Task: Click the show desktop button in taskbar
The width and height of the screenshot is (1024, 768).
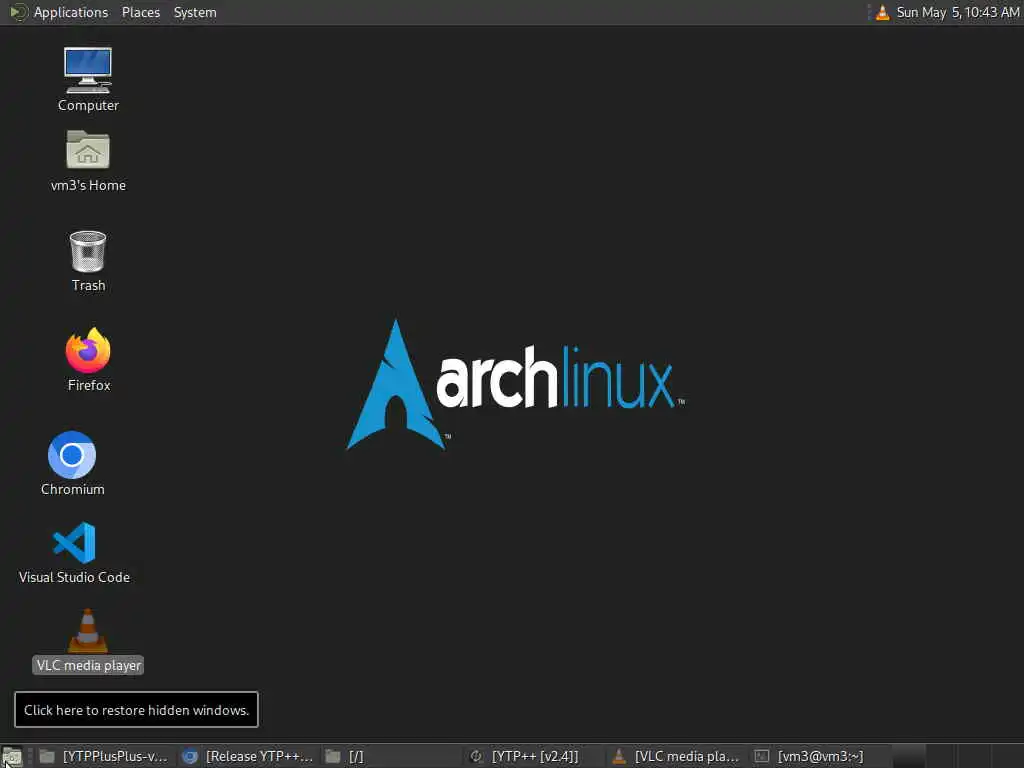Action: (x=12, y=756)
